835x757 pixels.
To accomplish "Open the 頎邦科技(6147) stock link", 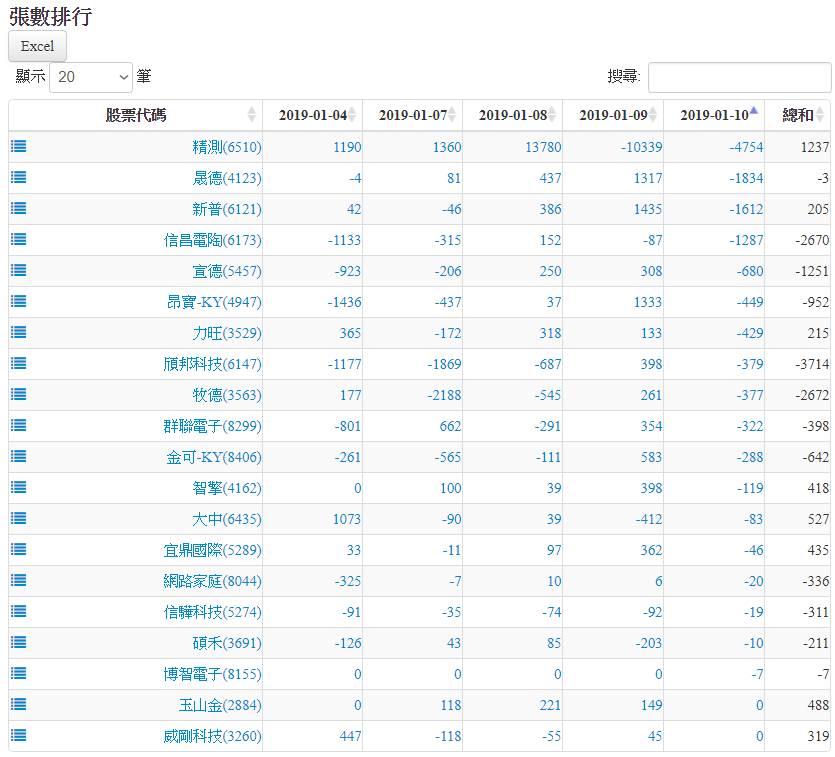I will point(212,364).
